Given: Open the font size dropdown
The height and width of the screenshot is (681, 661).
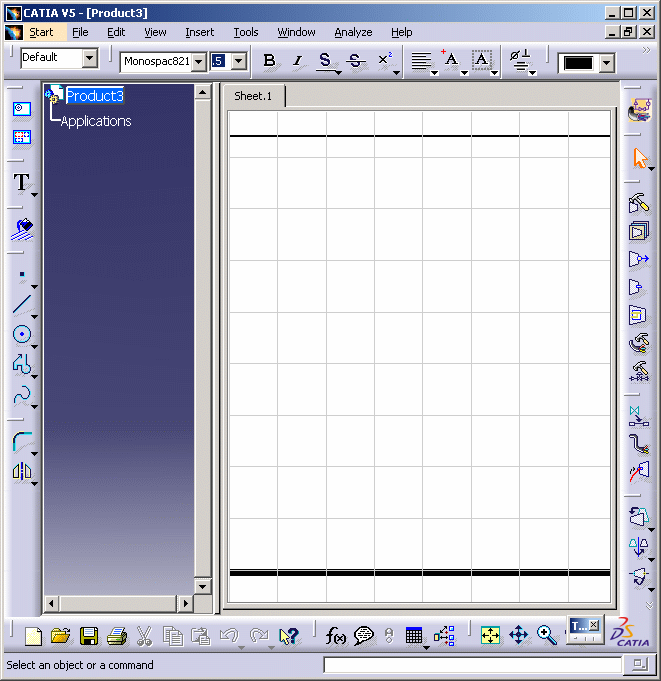Looking at the screenshot, I should click(x=238, y=62).
